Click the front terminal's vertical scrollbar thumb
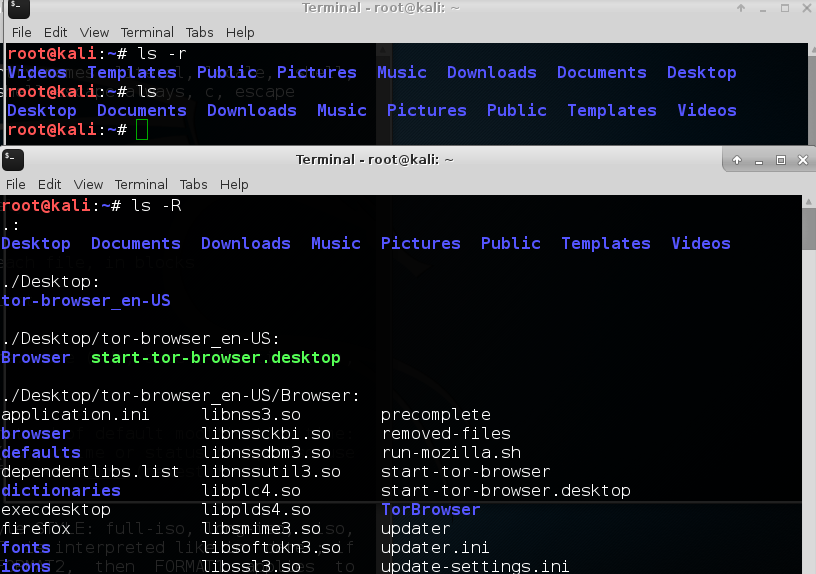Screen dimensions: 816x574 809,229
